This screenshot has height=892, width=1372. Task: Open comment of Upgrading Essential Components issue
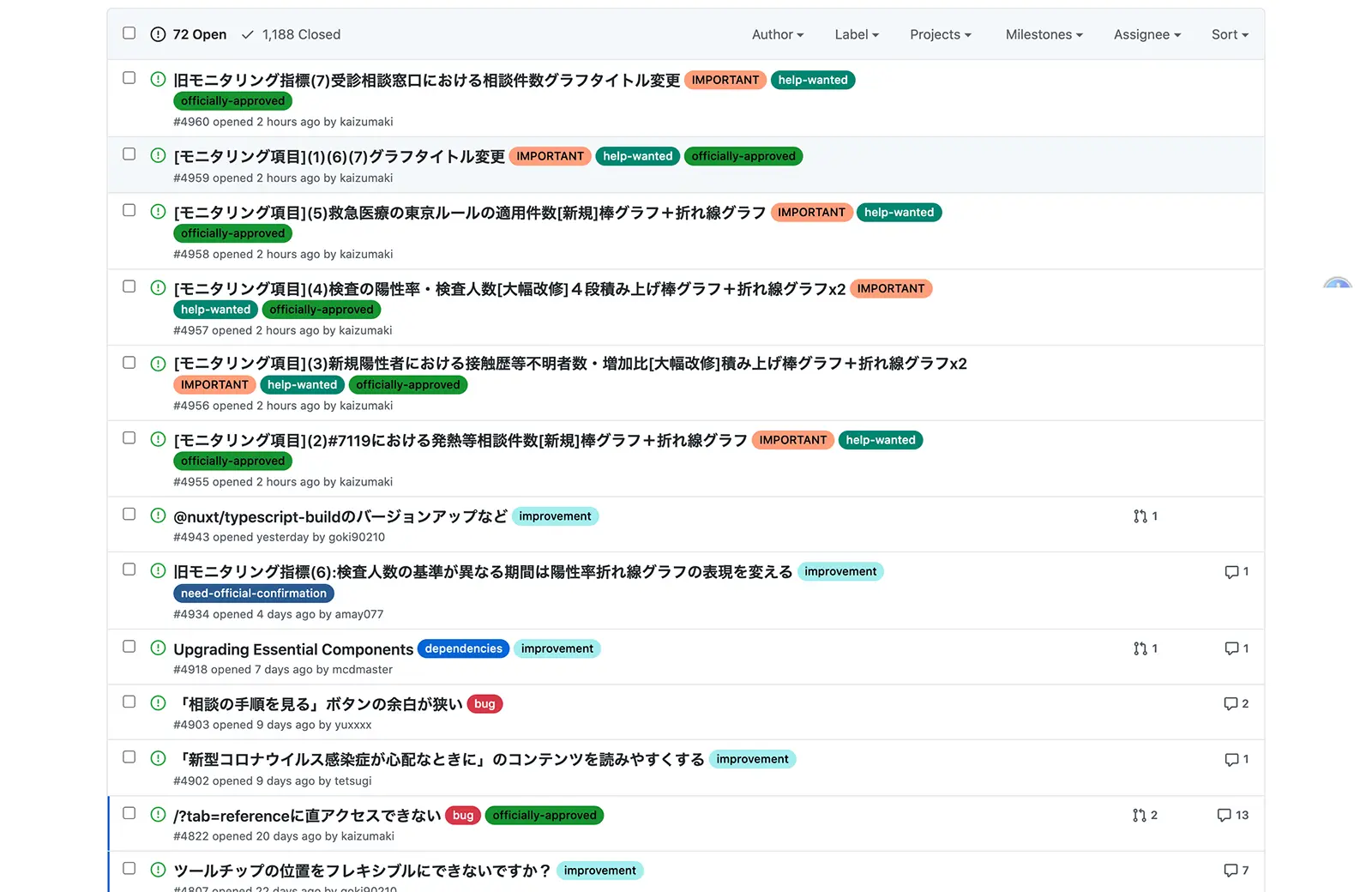pyautogui.click(x=1237, y=648)
